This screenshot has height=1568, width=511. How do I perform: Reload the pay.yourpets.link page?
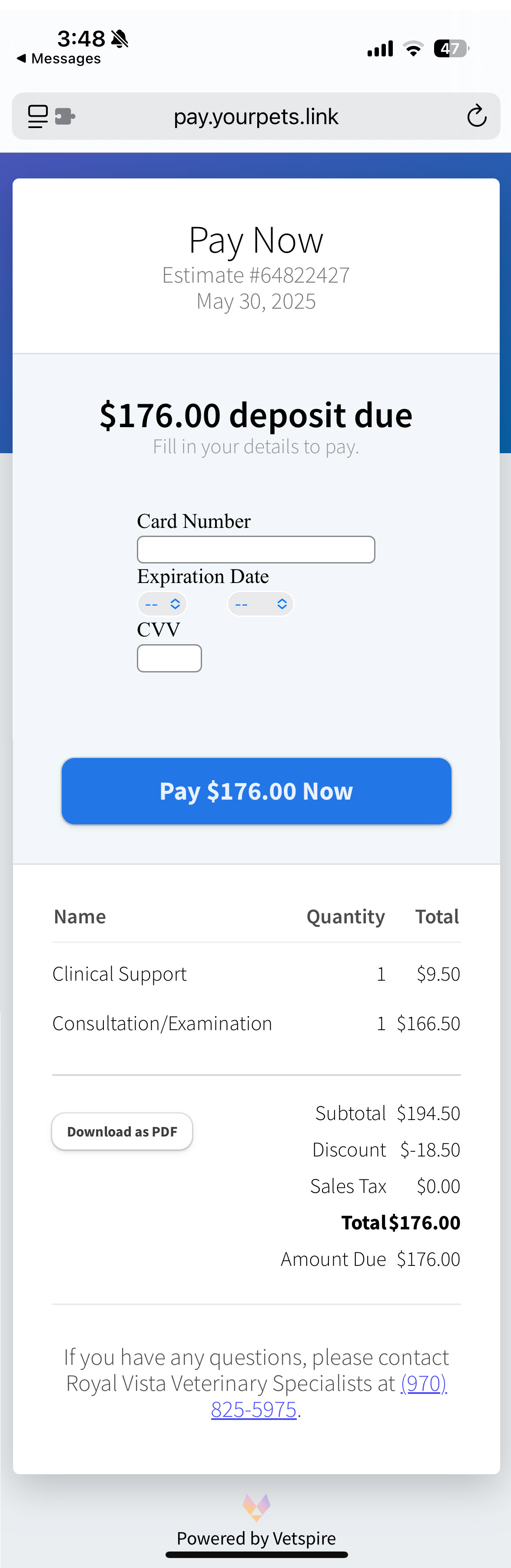[x=478, y=115]
